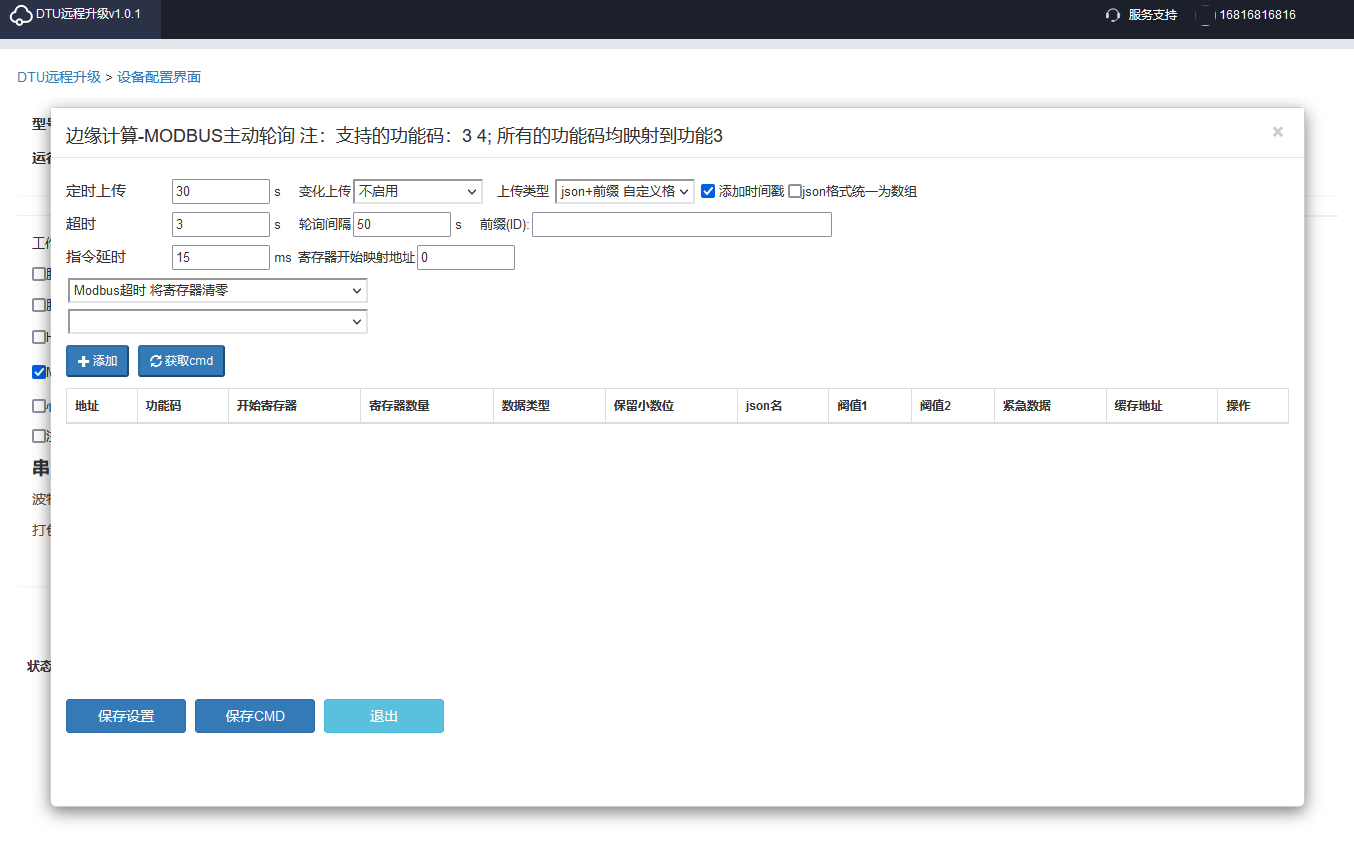Open the Modbus超时 将寄存器清零 dropdown

(x=217, y=290)
